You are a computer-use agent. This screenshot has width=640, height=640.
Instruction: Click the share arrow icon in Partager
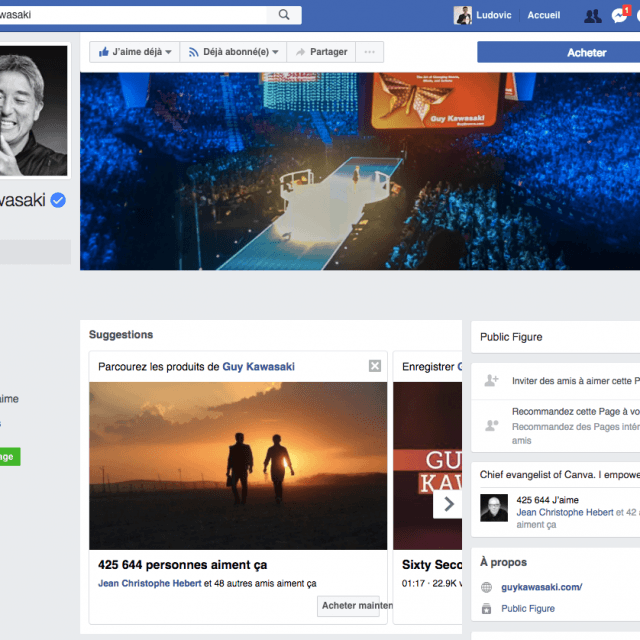point(300,52)
